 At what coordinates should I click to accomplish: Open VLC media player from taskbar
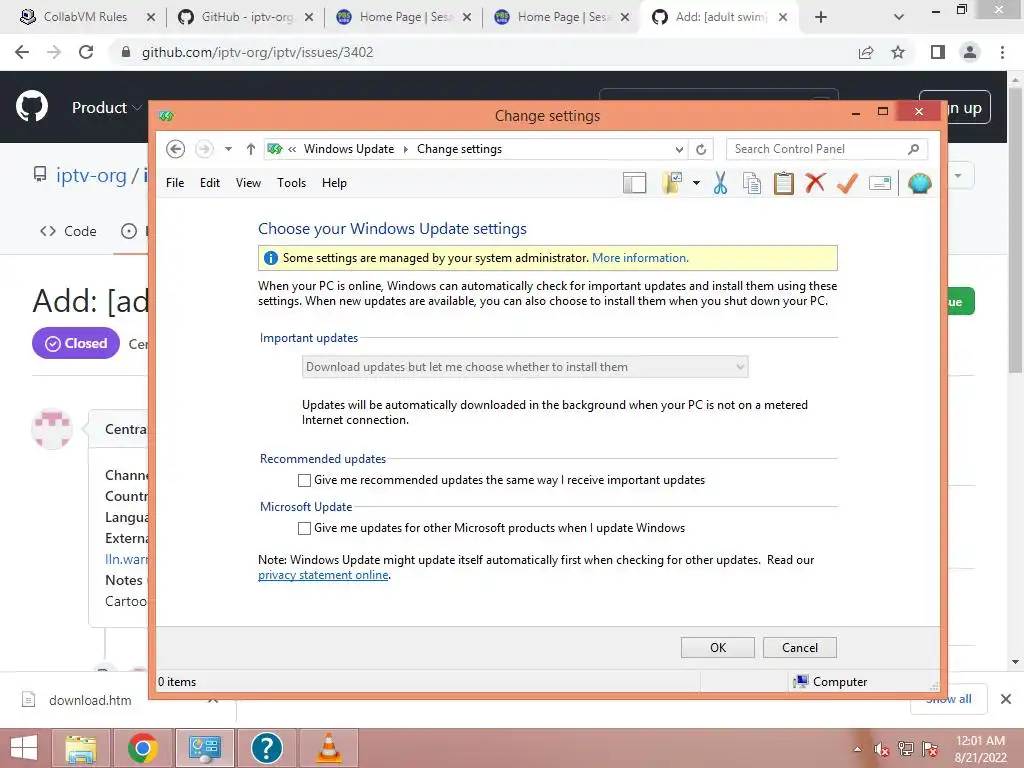(x=328, y=748)
